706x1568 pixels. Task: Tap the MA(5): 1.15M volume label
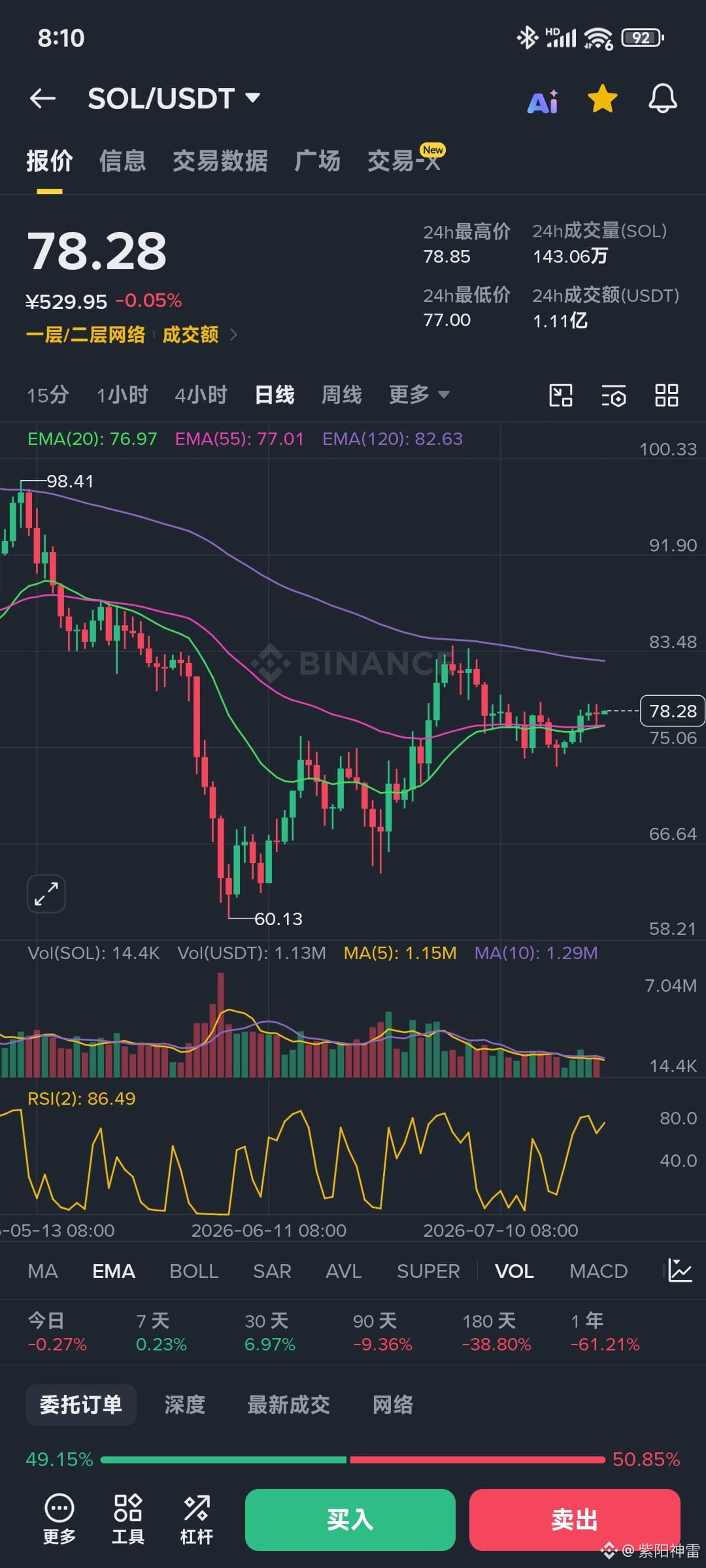(400, 953)
